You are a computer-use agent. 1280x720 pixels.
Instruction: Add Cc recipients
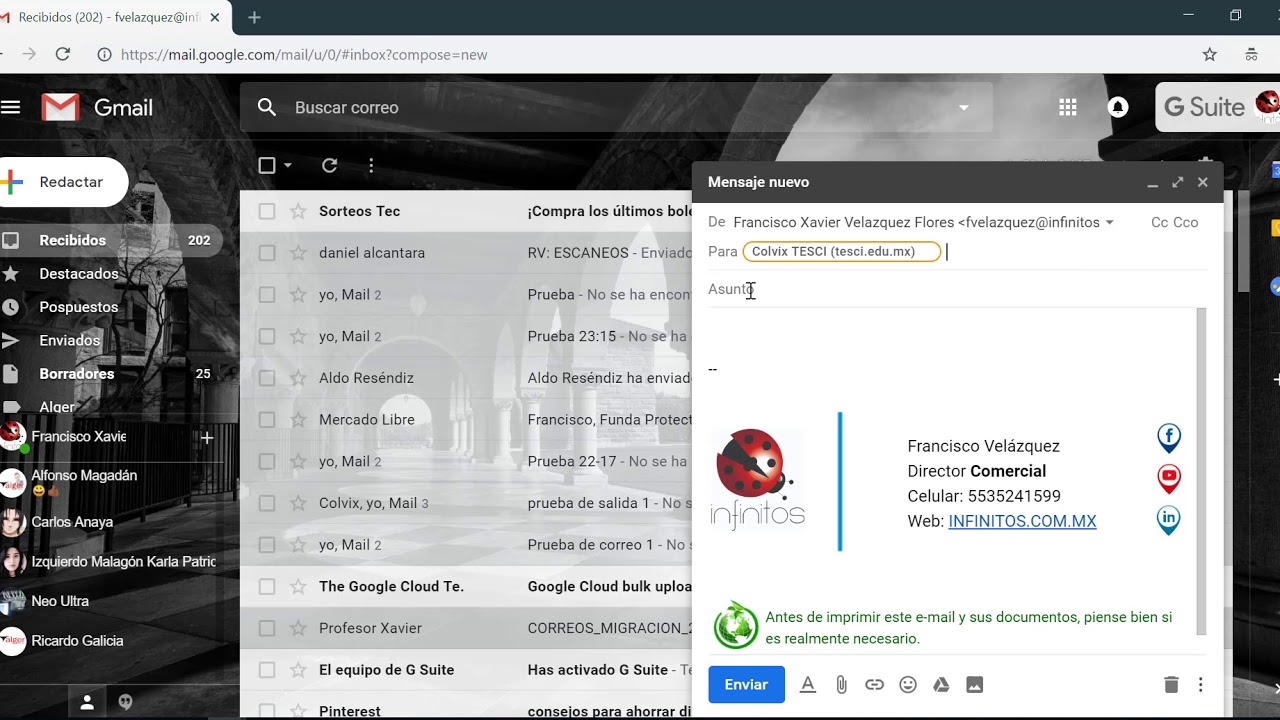point(1159,222)
